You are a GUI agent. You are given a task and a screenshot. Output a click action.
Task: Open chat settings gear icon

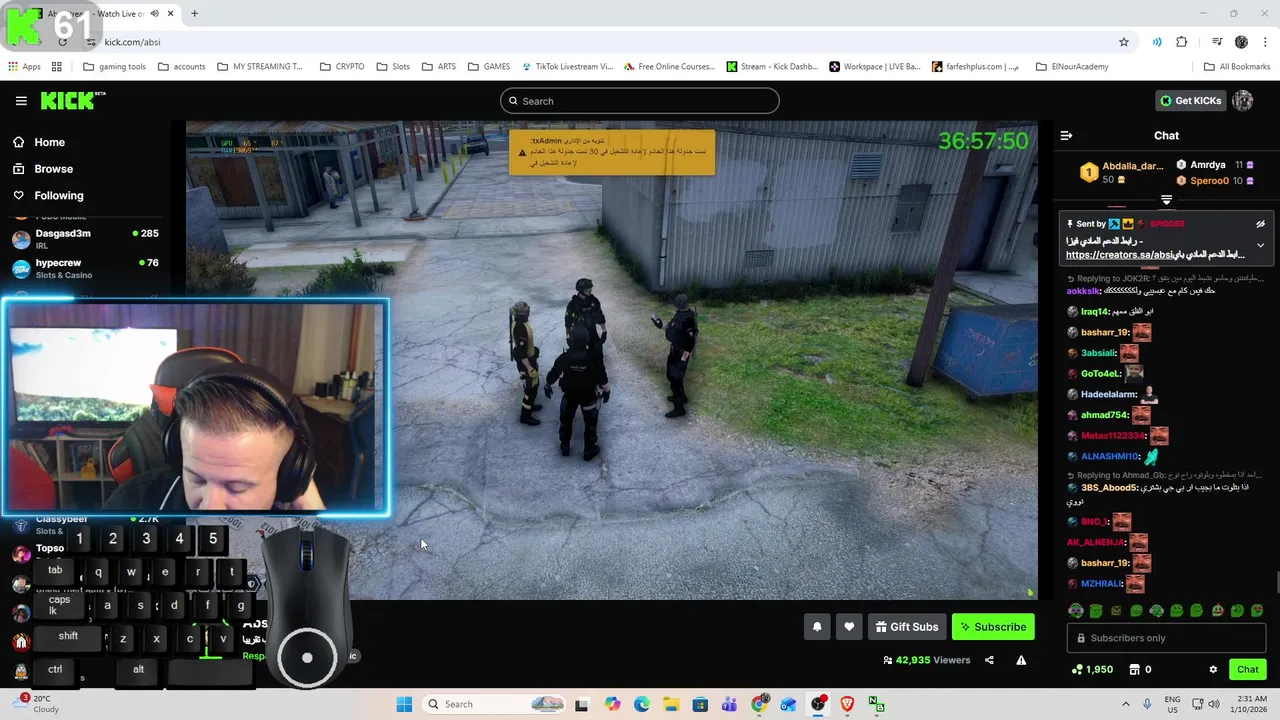pos(1213,670)
